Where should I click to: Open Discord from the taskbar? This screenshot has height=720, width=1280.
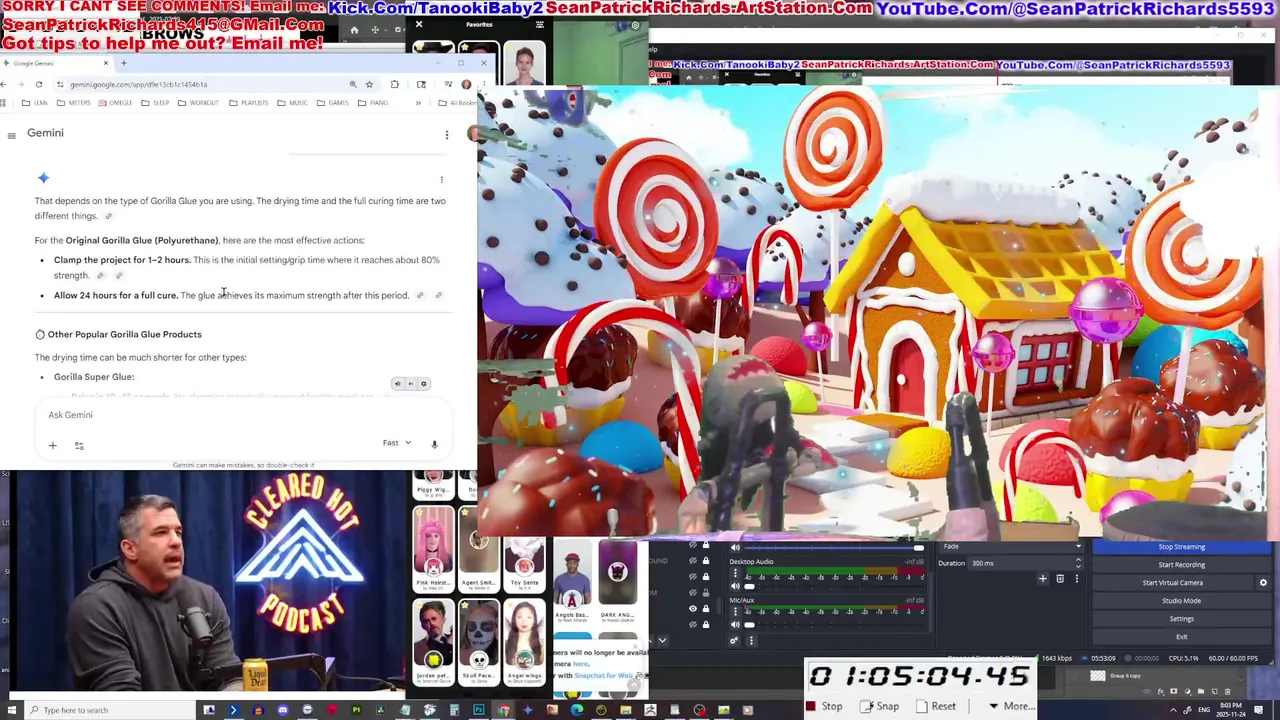click(x=282, y=710)
